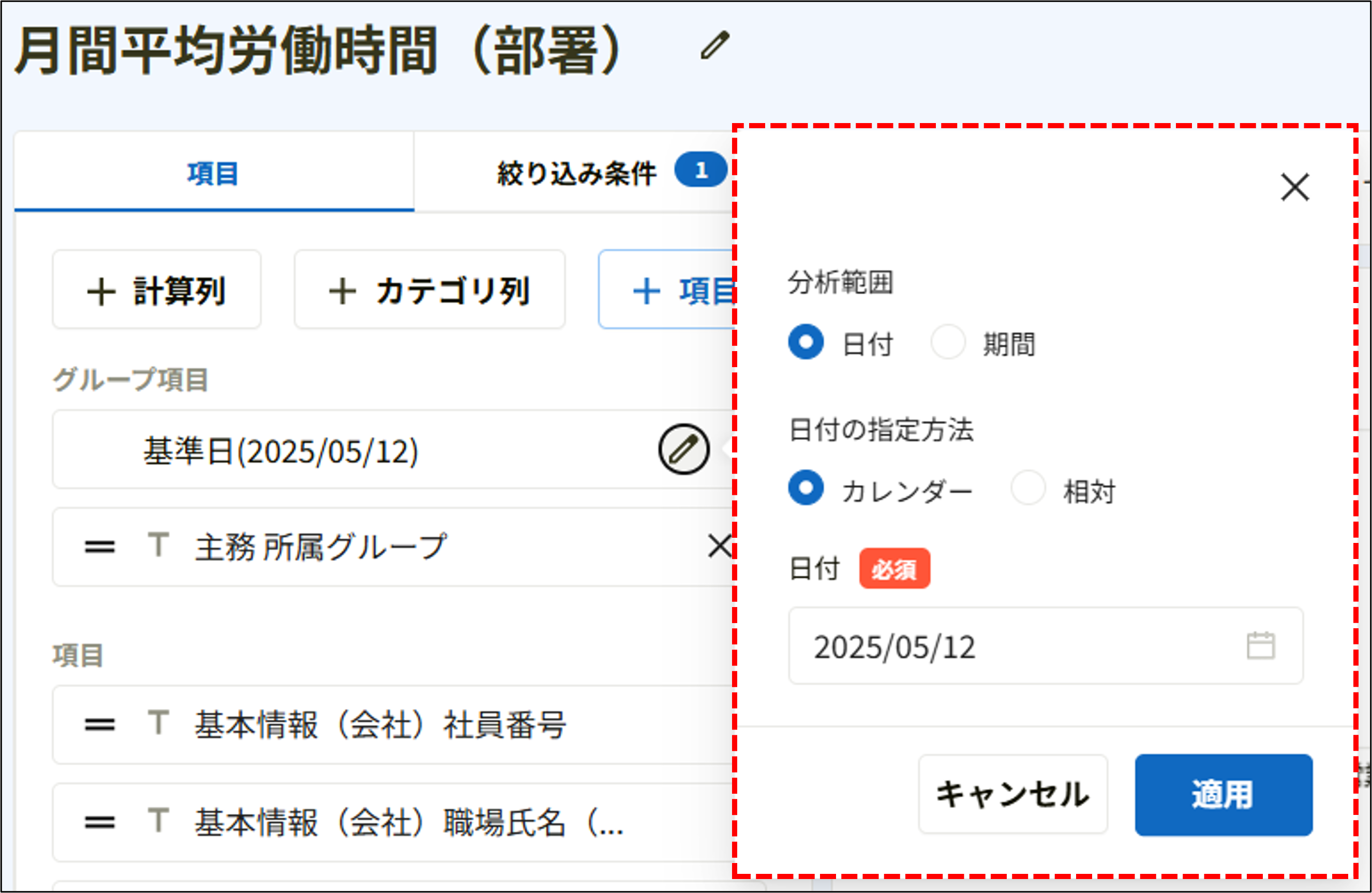Viewport: 1372px width, 893px height.
Task: Open the calendar icon in the date field
Action: point(1260,646)
